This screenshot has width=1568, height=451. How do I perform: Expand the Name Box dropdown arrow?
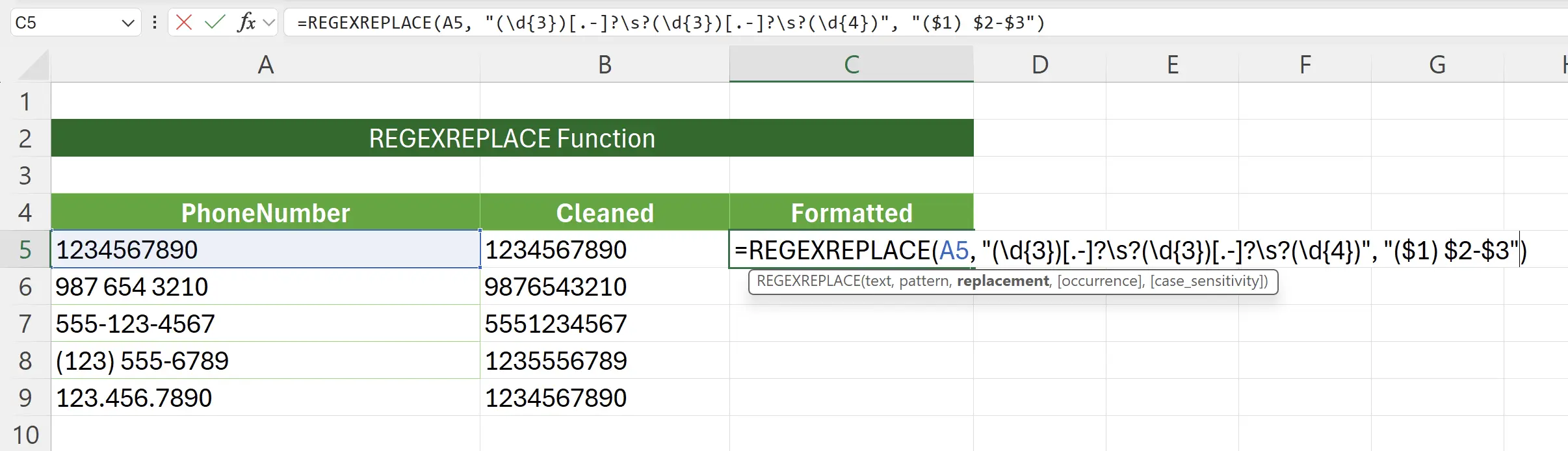click(x=127, y=23)
